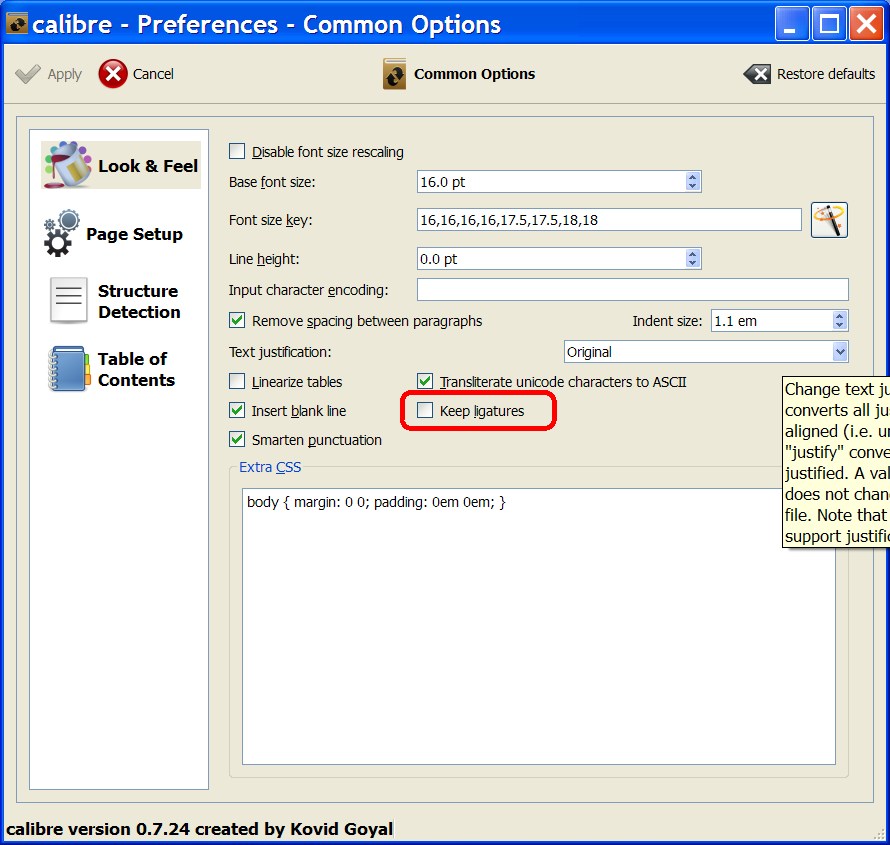Click the calibre icon in title bar
This screenshot has height=845, width=890.
17,24
